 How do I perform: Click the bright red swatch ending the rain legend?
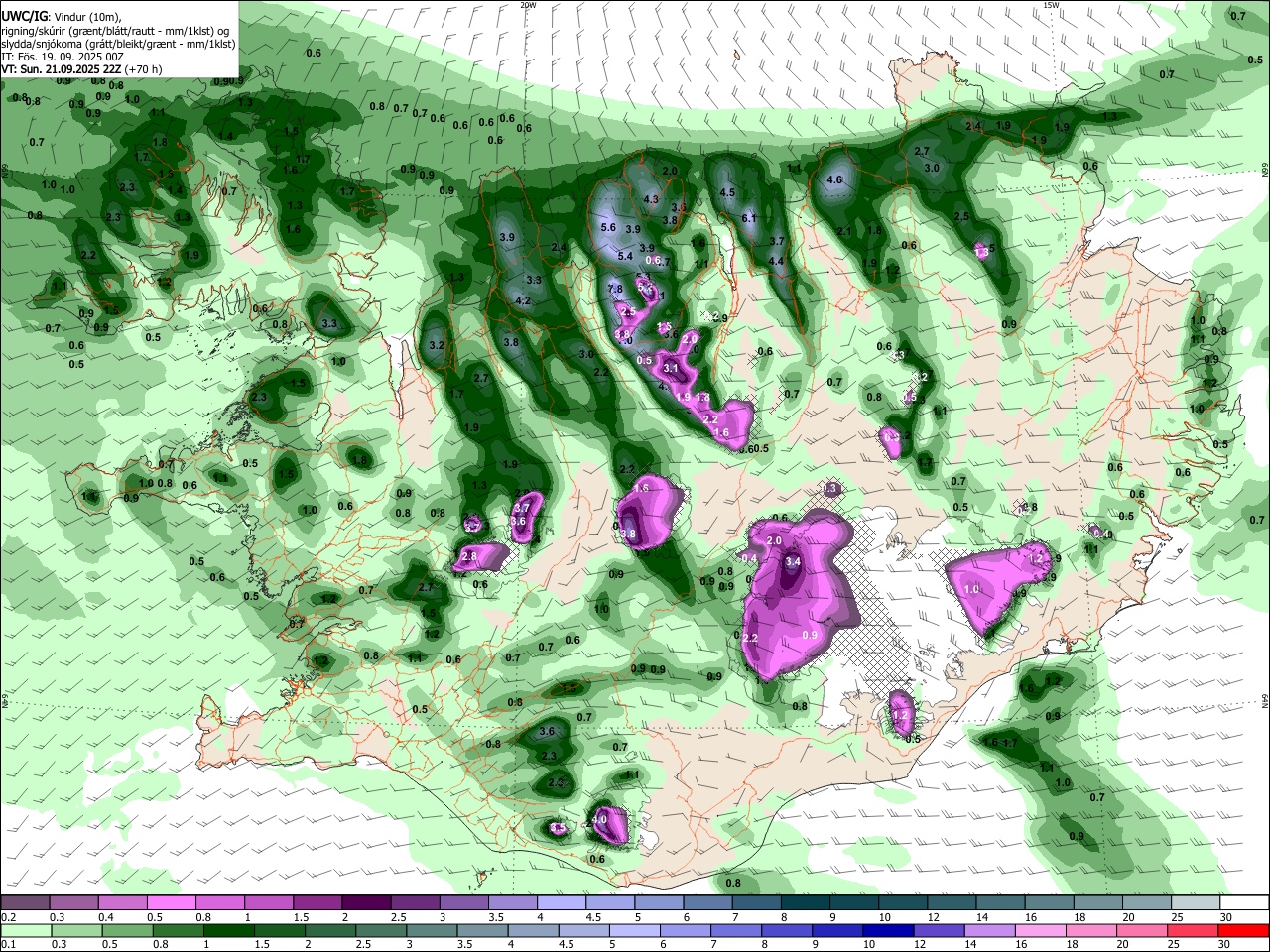point(1245,930)
